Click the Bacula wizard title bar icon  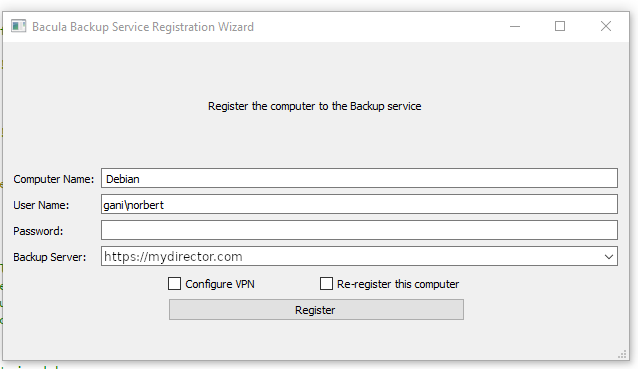(x=18, y=26)
